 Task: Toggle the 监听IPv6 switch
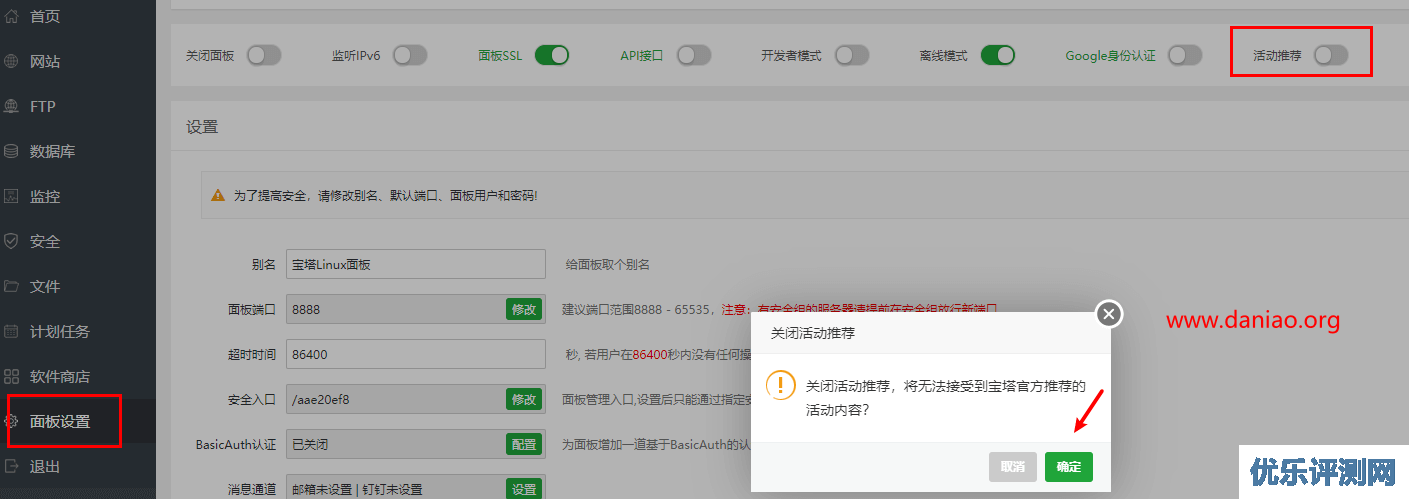410,55
